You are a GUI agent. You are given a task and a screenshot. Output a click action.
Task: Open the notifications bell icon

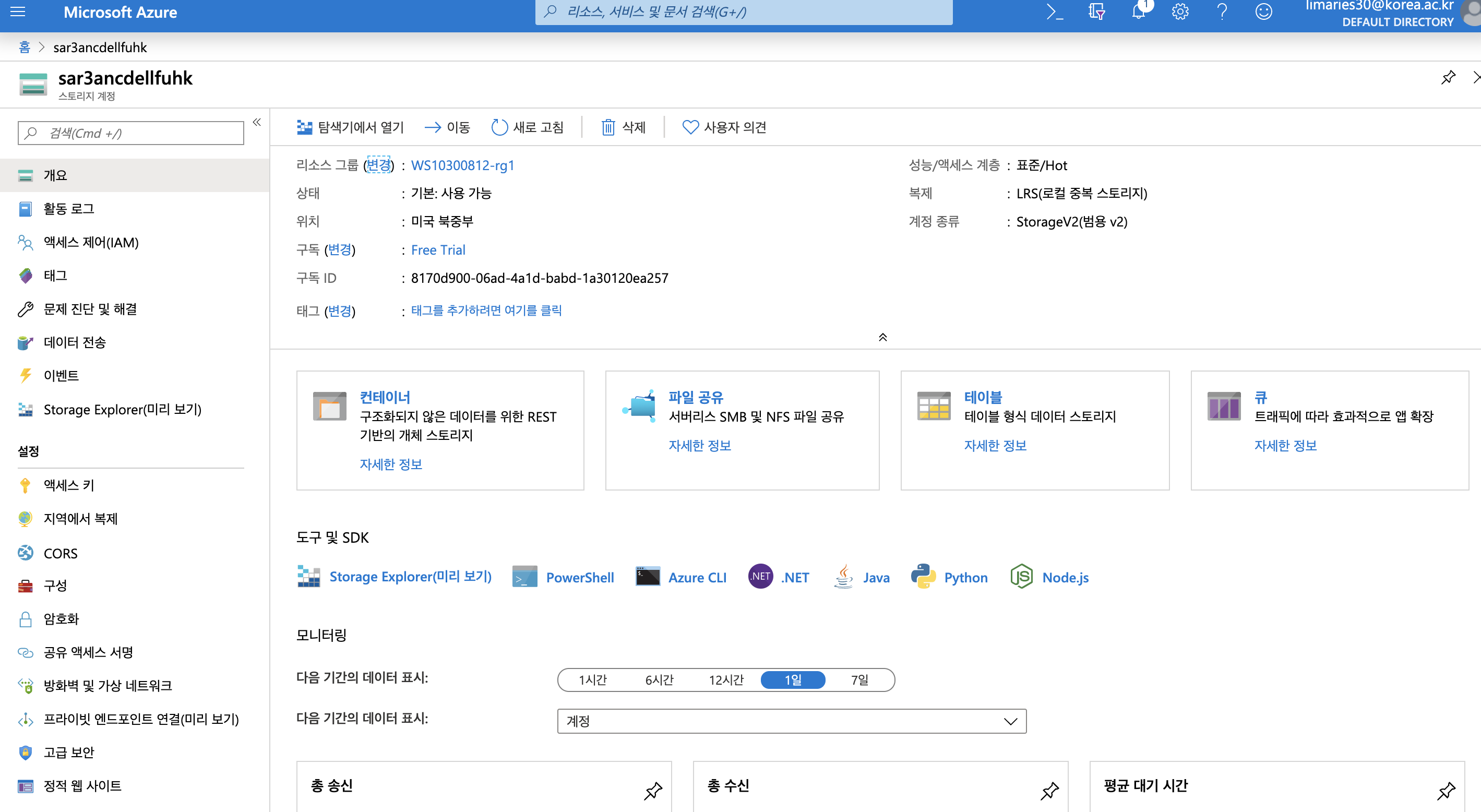1138,11
